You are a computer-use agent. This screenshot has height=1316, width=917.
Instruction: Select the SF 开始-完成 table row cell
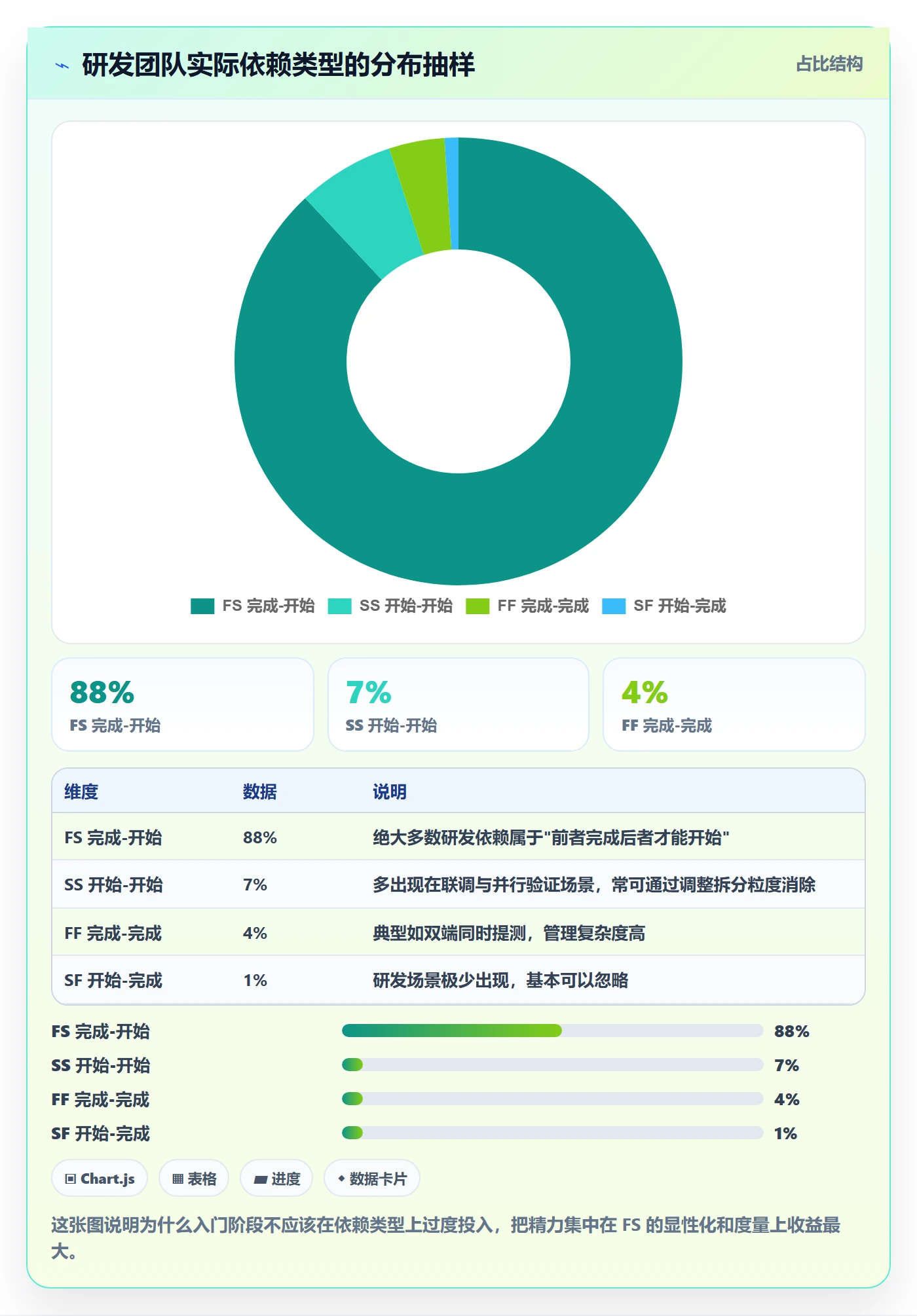click(113, 980)
